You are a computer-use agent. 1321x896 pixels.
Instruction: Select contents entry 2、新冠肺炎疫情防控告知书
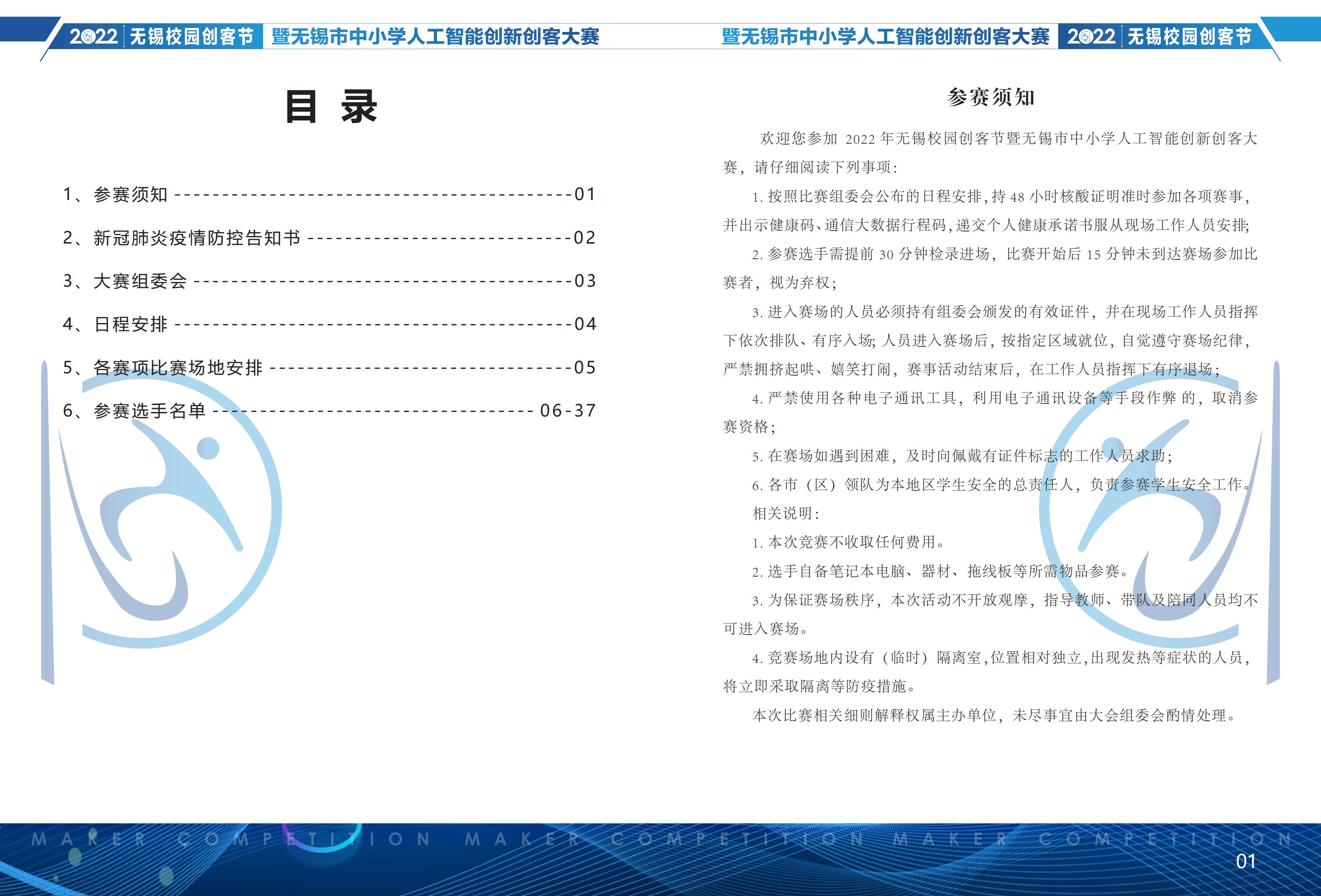[329, 238]
